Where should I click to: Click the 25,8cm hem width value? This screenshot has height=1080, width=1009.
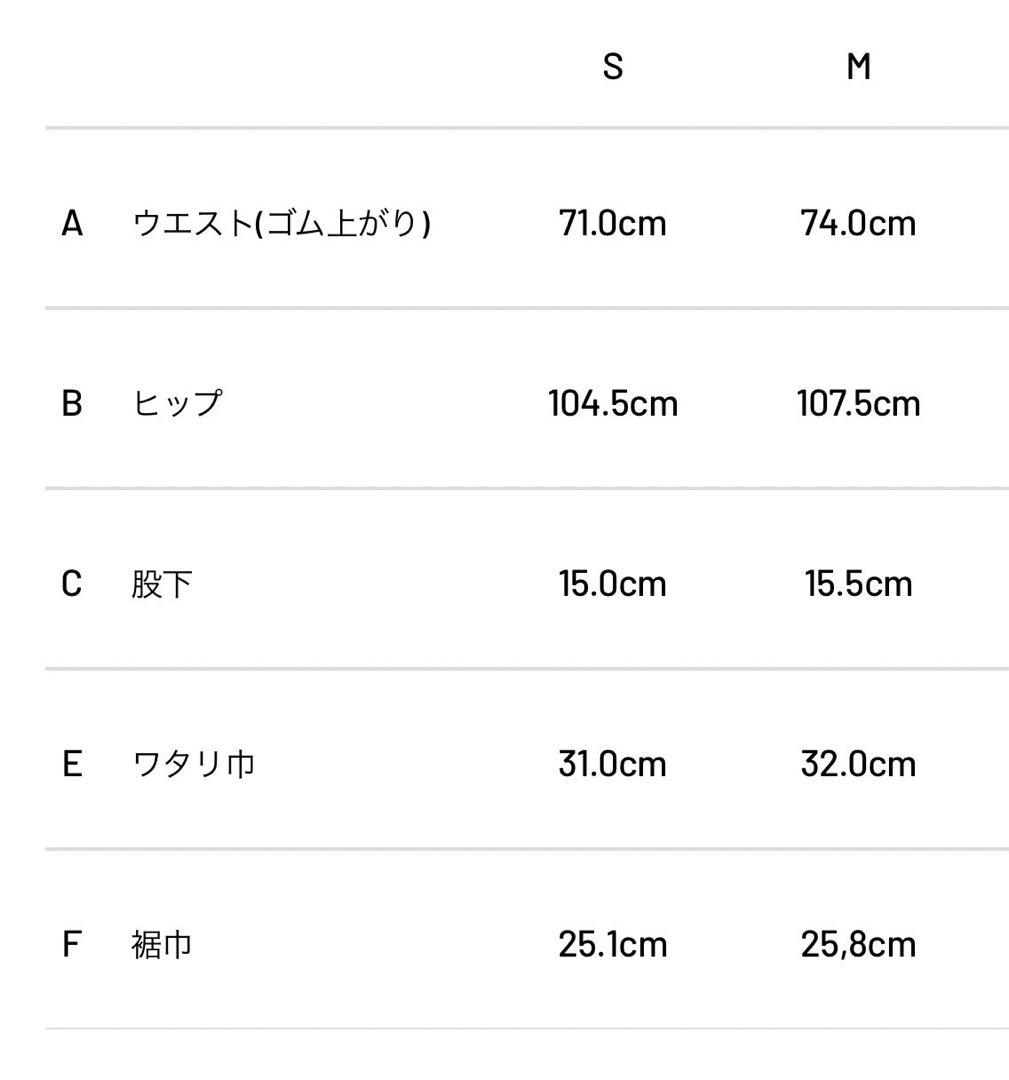click(x=858, y=944)
